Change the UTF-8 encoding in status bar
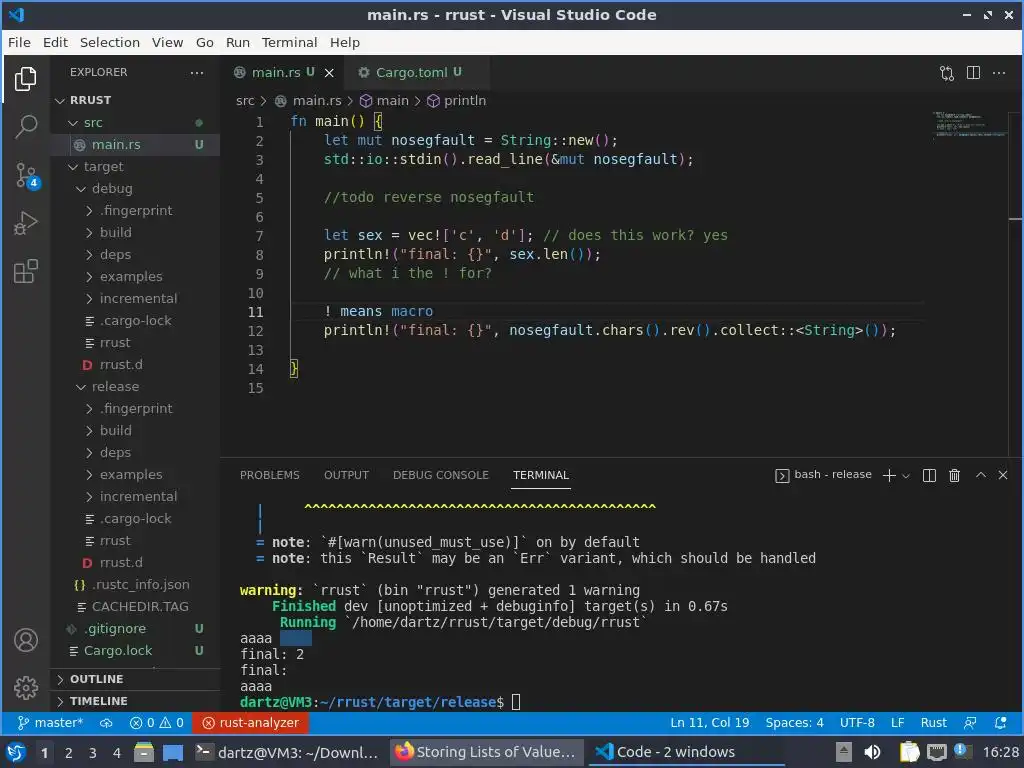The width and height of the screenshot is (1024, 768). [857, 722]
